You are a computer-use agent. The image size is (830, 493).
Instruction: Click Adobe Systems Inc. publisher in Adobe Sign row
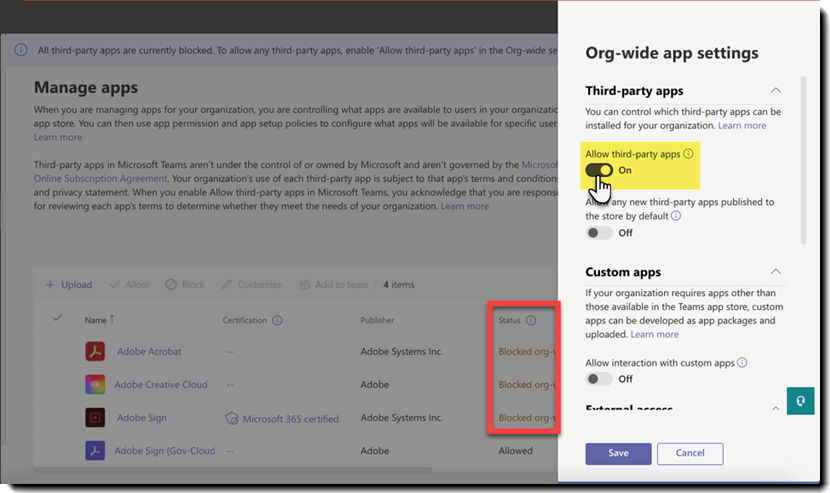(401, 418)
